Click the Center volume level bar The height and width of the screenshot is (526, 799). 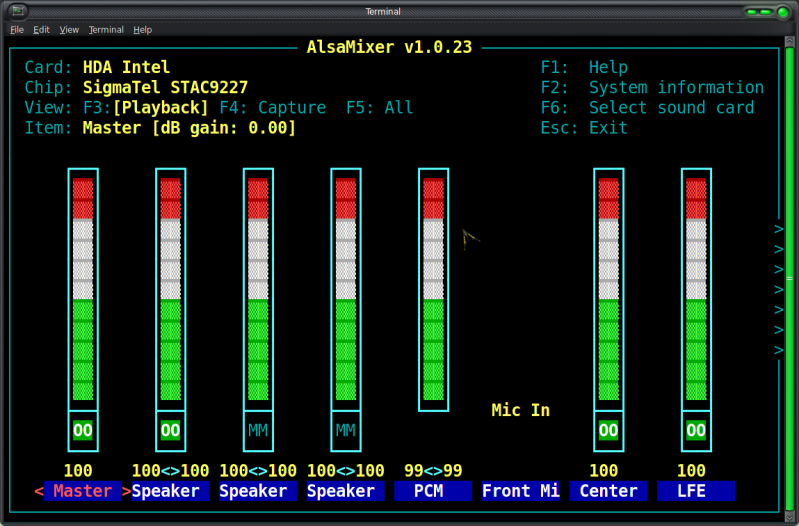[608, 289]
